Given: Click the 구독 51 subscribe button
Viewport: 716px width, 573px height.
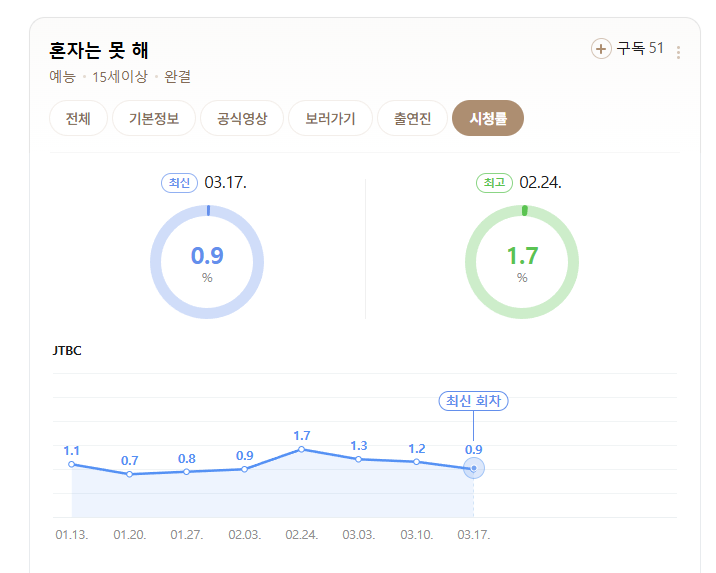Looking at the screenshot, I should [627, 48].
